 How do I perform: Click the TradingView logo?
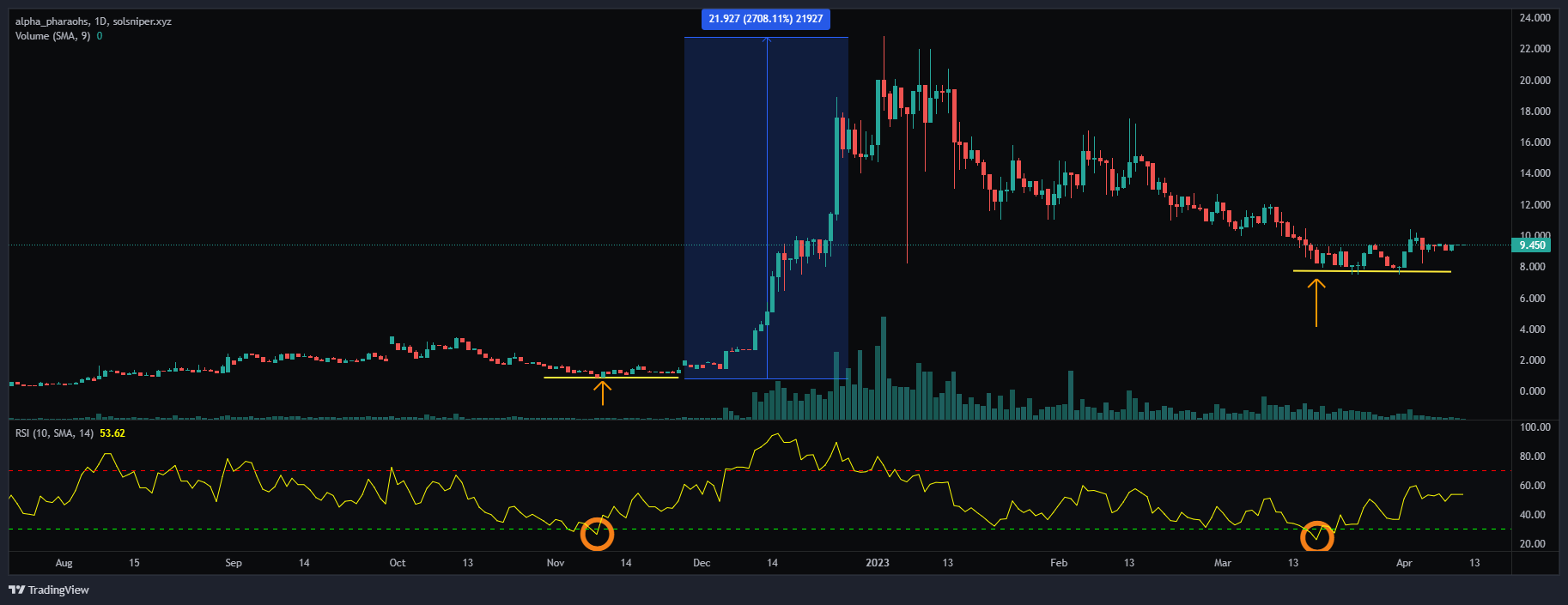[x=49, y=590]
